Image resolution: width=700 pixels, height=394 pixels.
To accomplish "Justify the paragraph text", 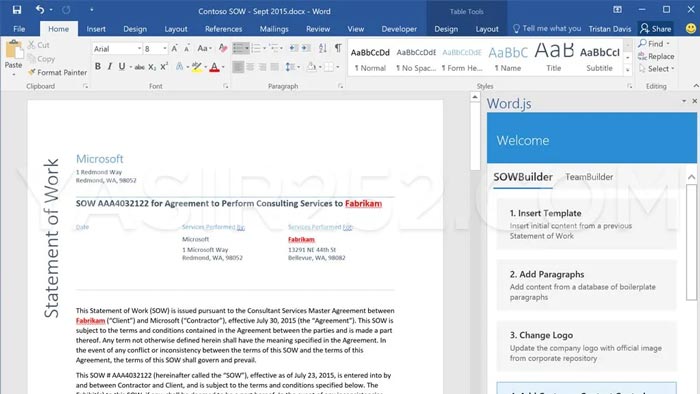I will pos(275,67).
